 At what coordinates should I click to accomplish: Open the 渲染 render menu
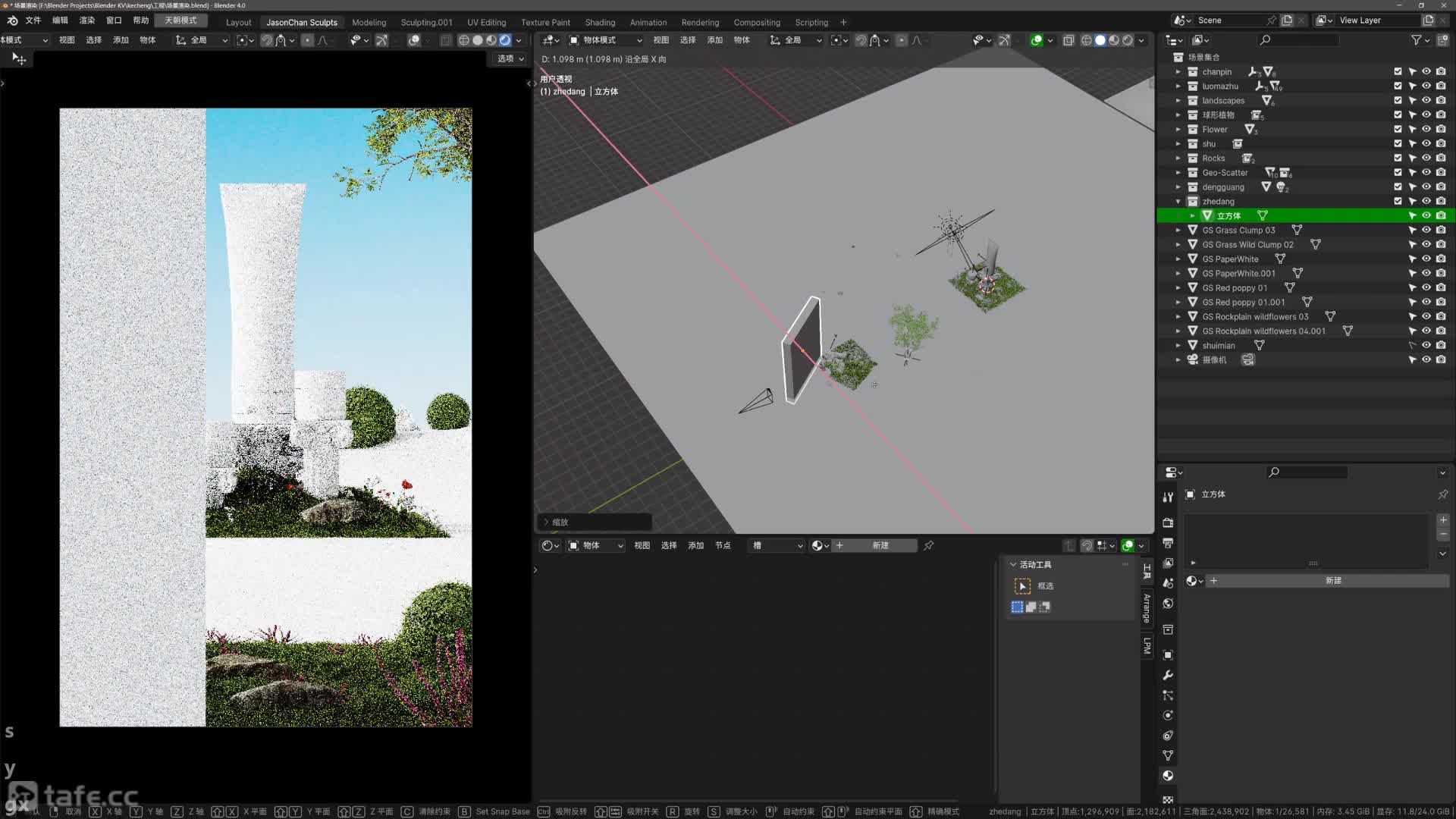87,20
